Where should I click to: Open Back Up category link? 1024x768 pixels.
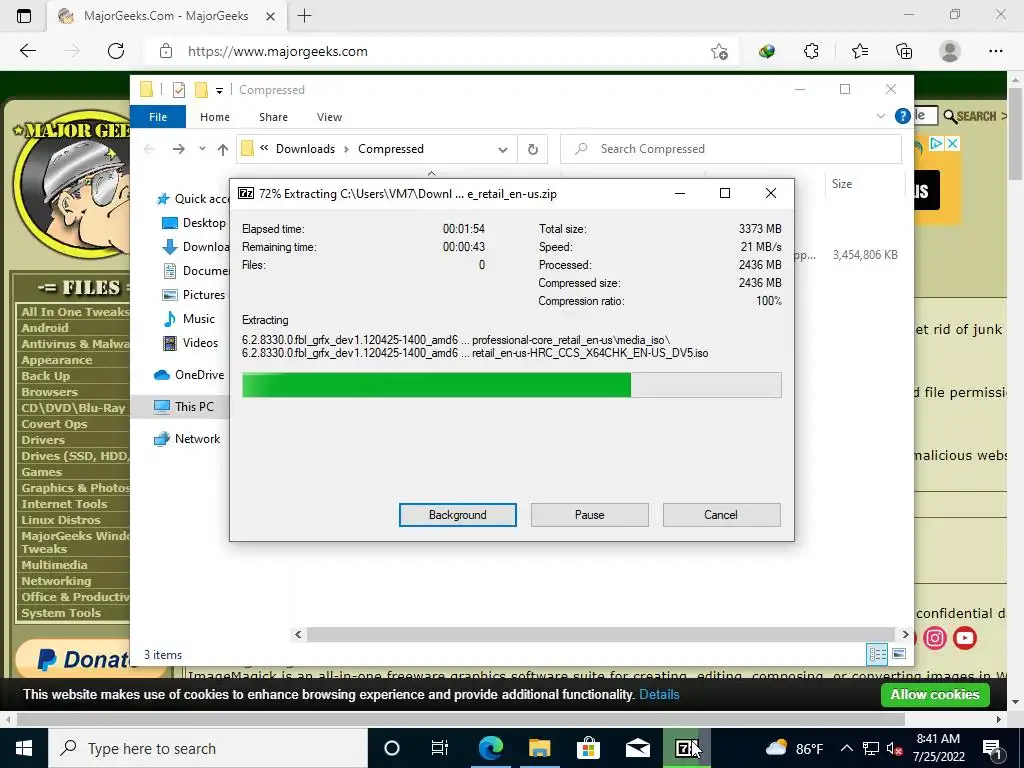coord(45,376)
